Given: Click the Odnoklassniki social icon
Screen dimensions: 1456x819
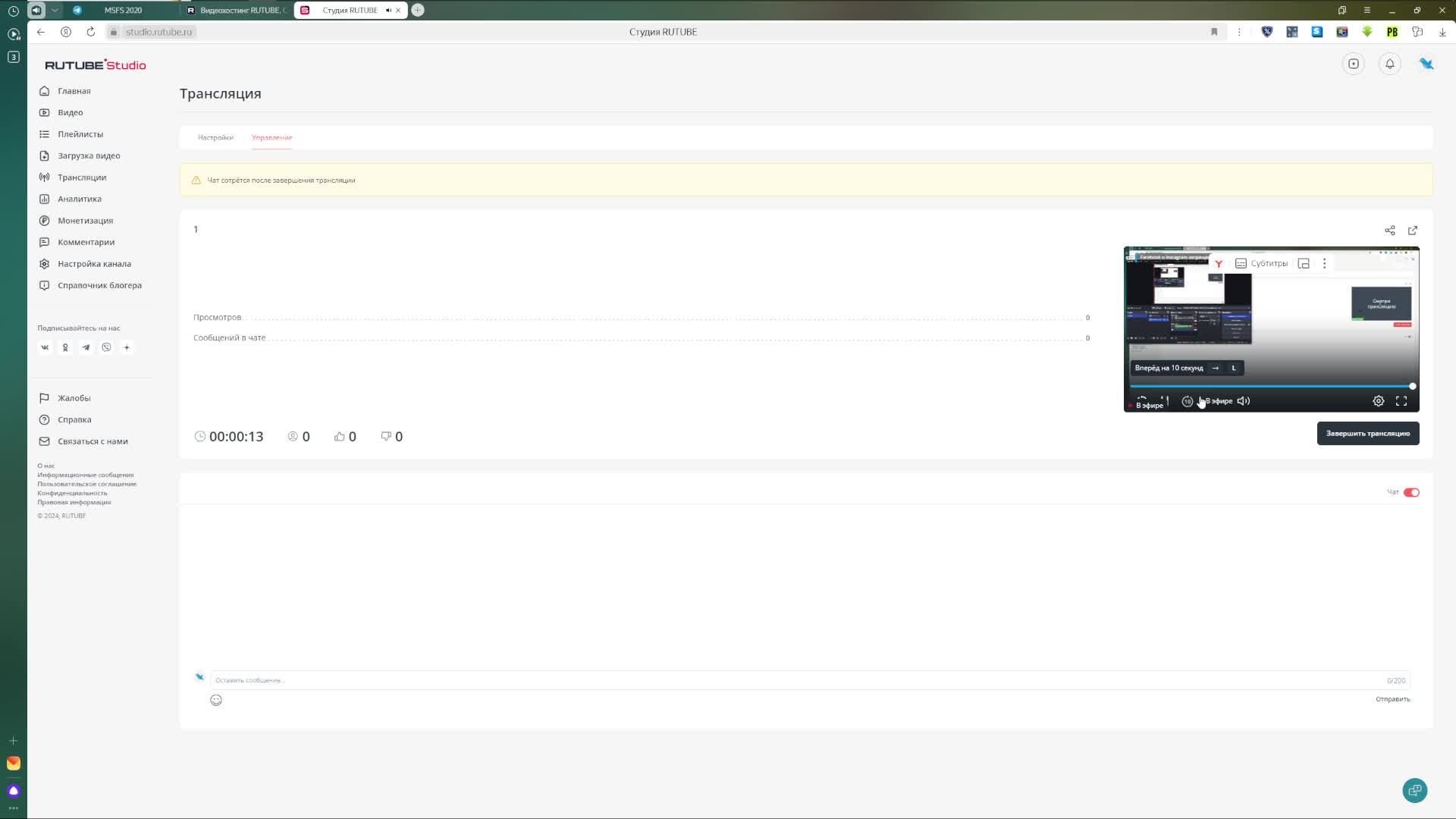Looking at the screenshot, I should [65, 347].
